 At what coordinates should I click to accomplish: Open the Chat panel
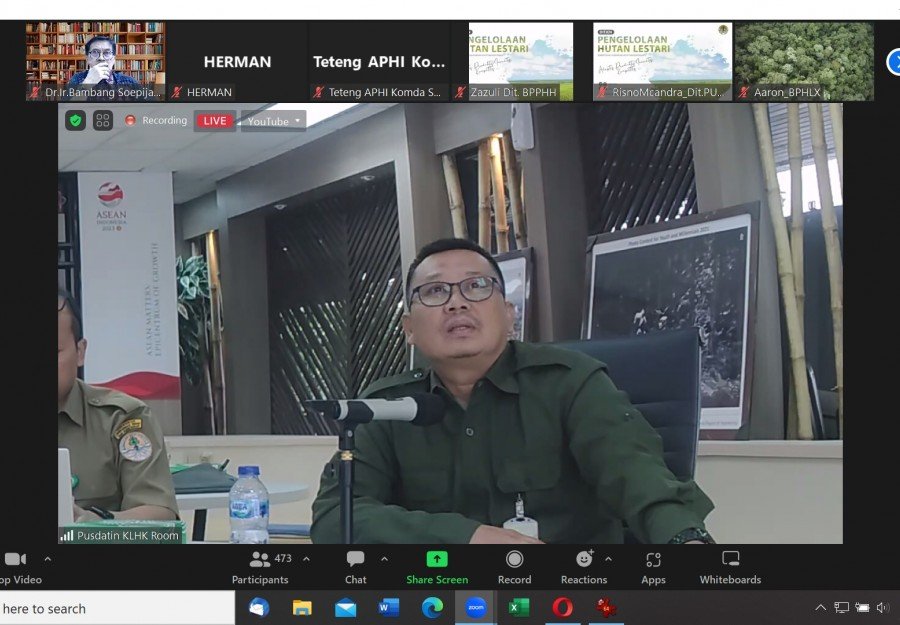tap(355, 568)
